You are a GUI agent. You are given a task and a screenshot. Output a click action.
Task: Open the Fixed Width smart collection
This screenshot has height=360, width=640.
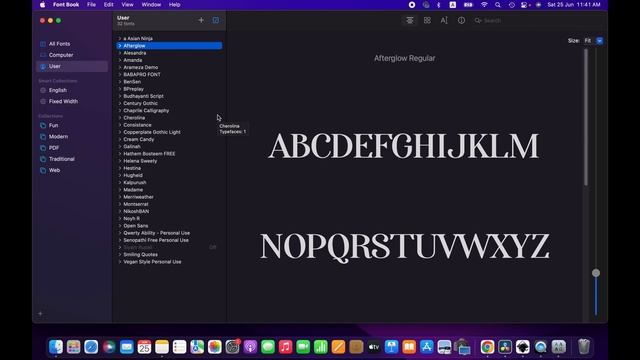coord(63,101)
